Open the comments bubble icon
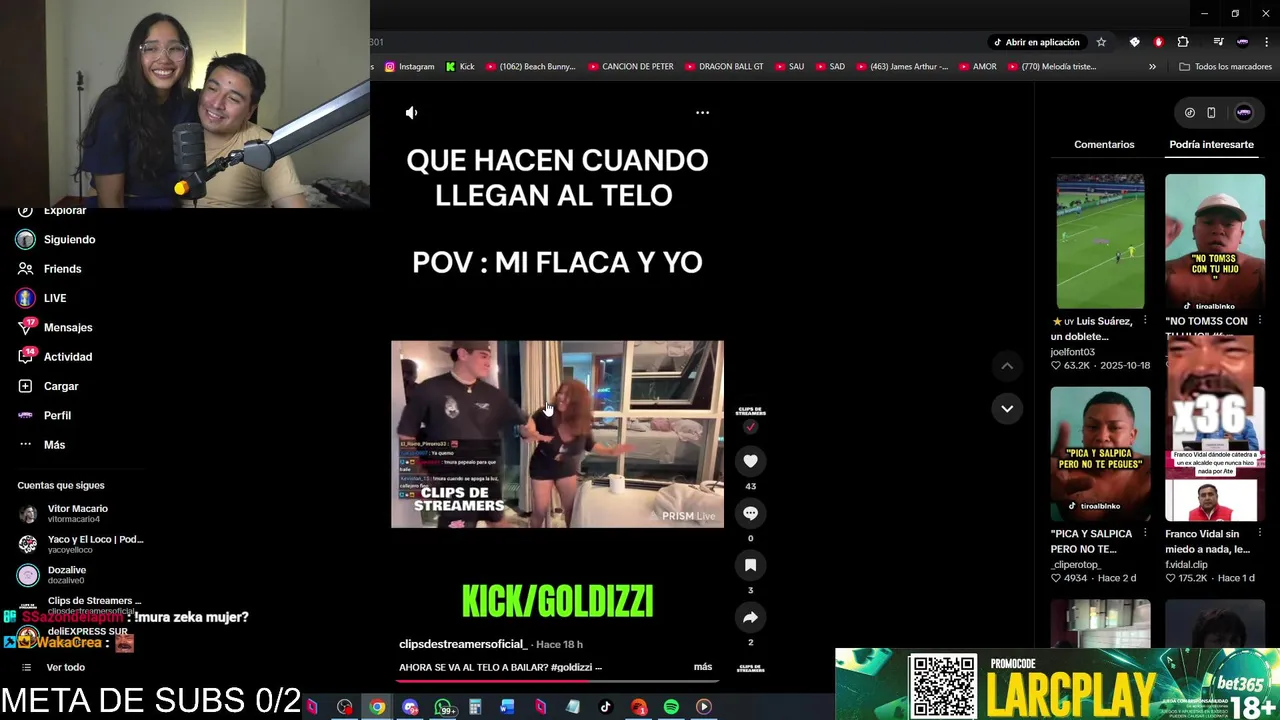 pyautogui.click(x=750, y=513)
